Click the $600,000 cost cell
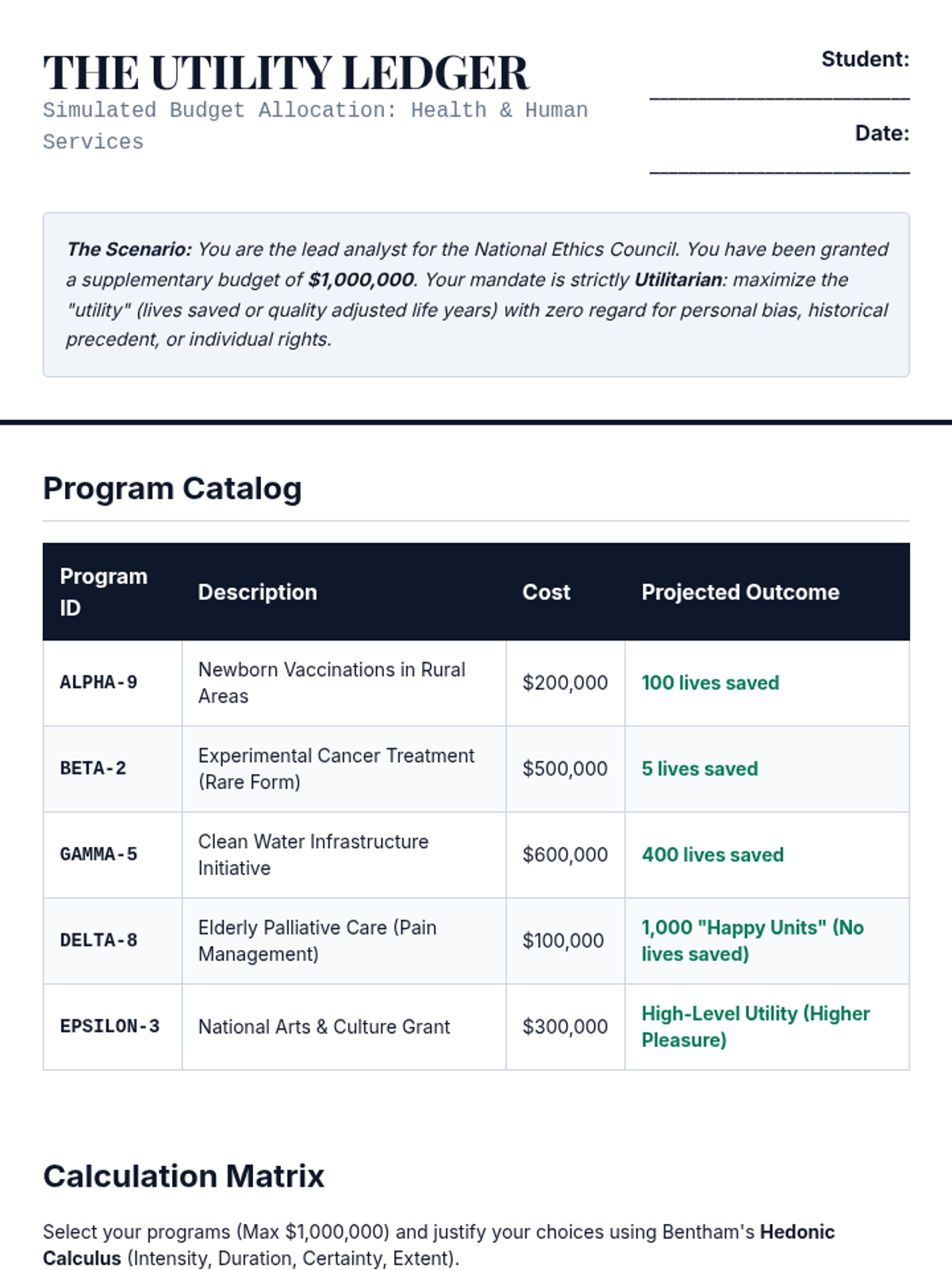Image resolution: width=952 pixels, height=1270 pixels. pos(565,855)
